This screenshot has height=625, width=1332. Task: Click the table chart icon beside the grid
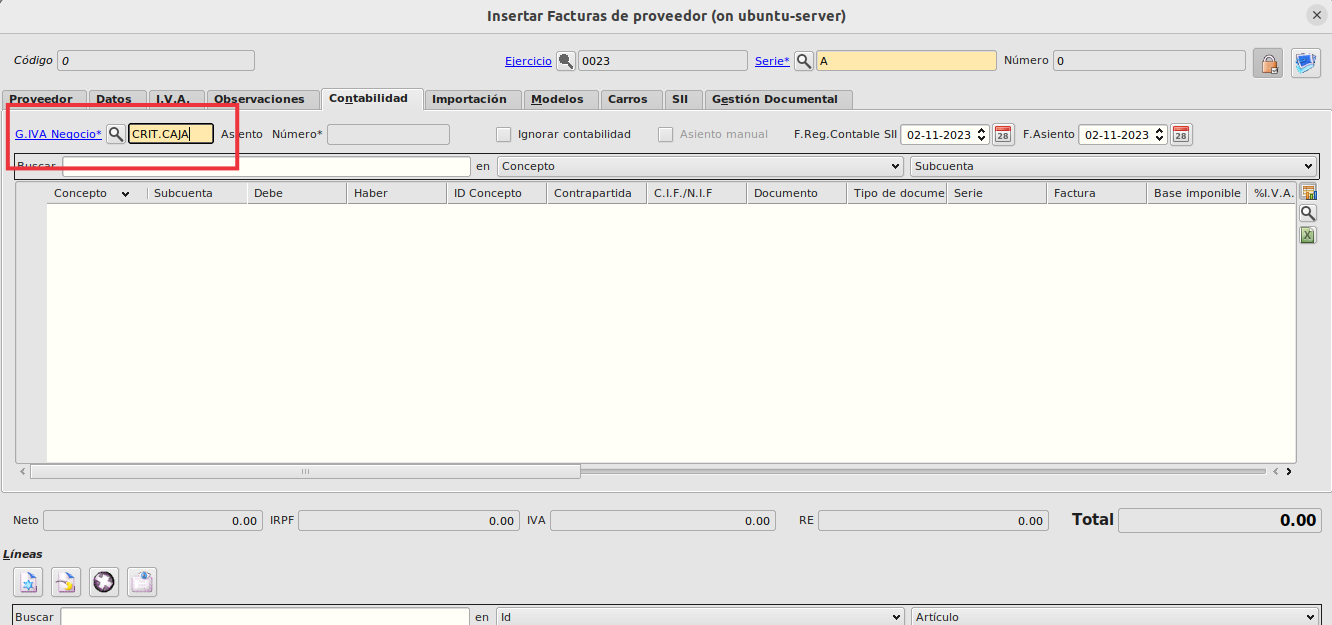coord(1308,193)
